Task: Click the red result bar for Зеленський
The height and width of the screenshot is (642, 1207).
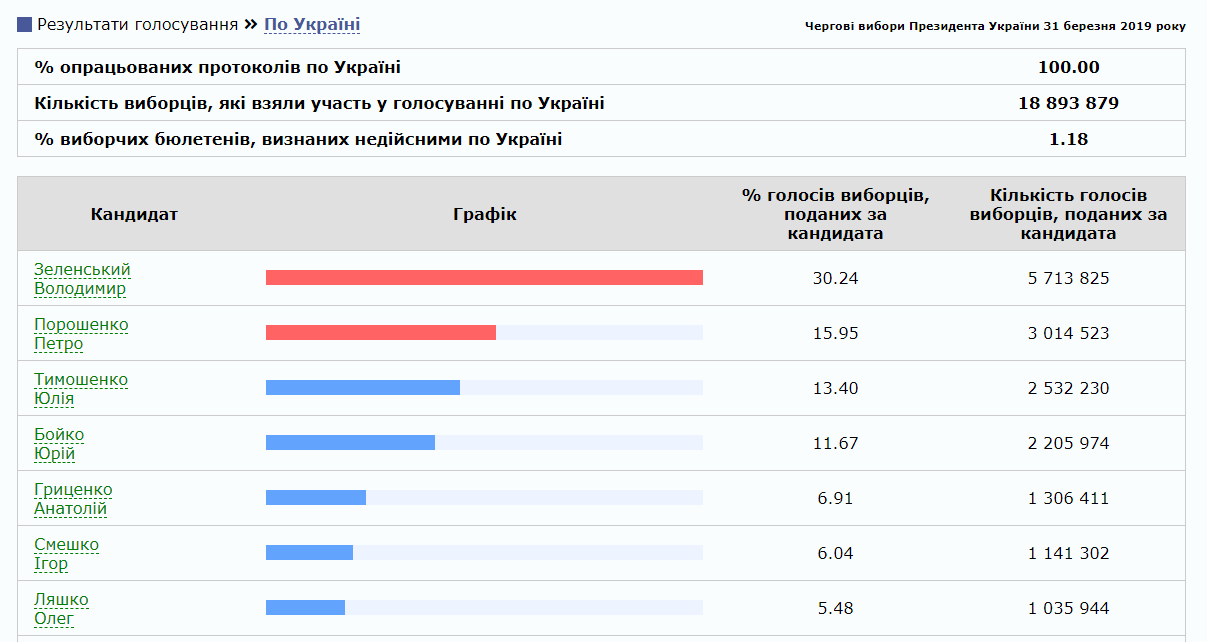Action: click(484, 277)
